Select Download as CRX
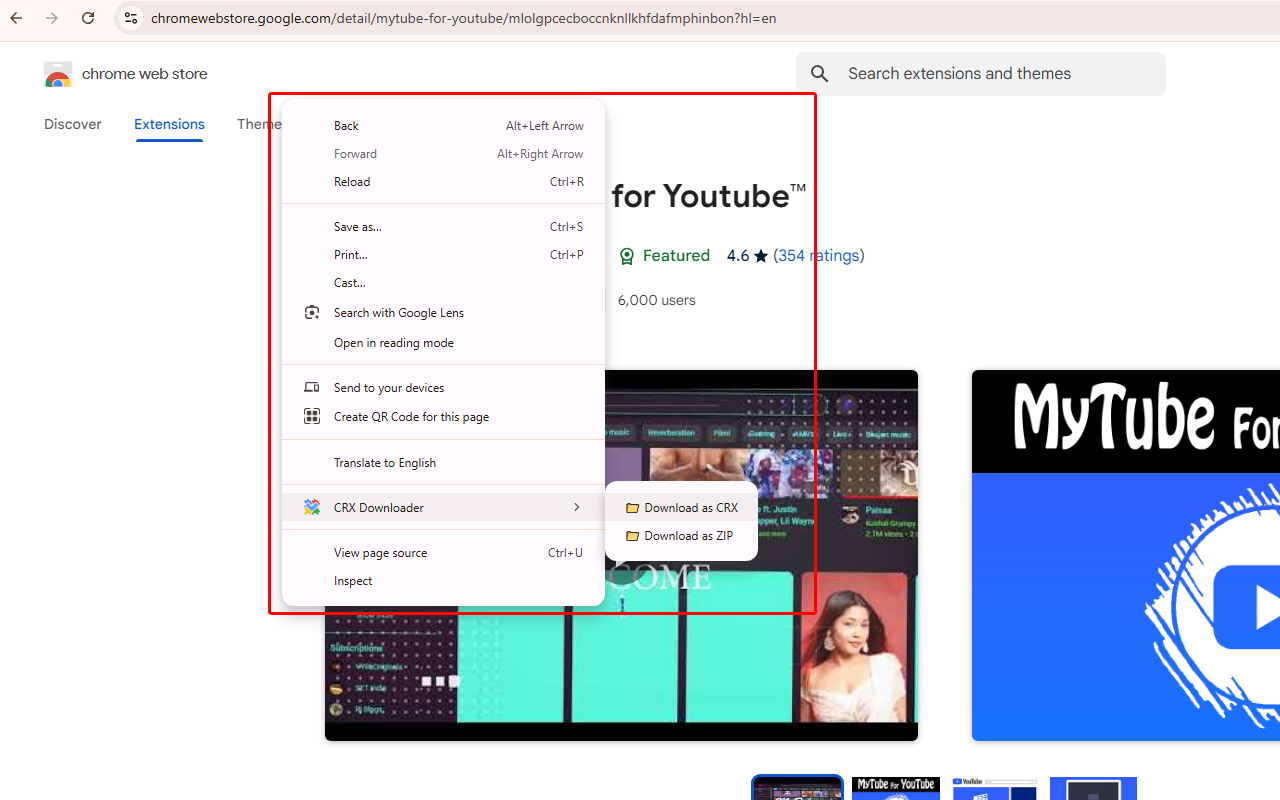Image resolution: width=1280 pixels, height=800 pixels. (x=681, y=508)
